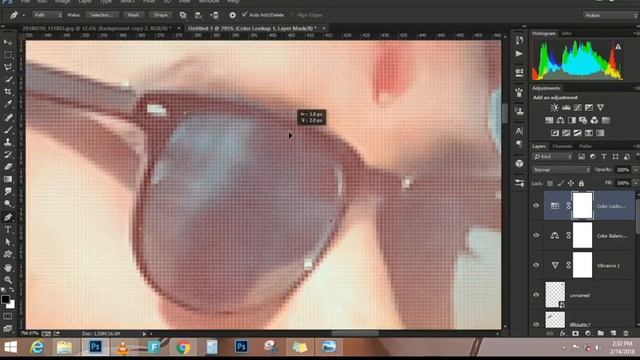The image size is (640, 360).
Task: Toggle lock all for layer
Action: tap(581, 183)
